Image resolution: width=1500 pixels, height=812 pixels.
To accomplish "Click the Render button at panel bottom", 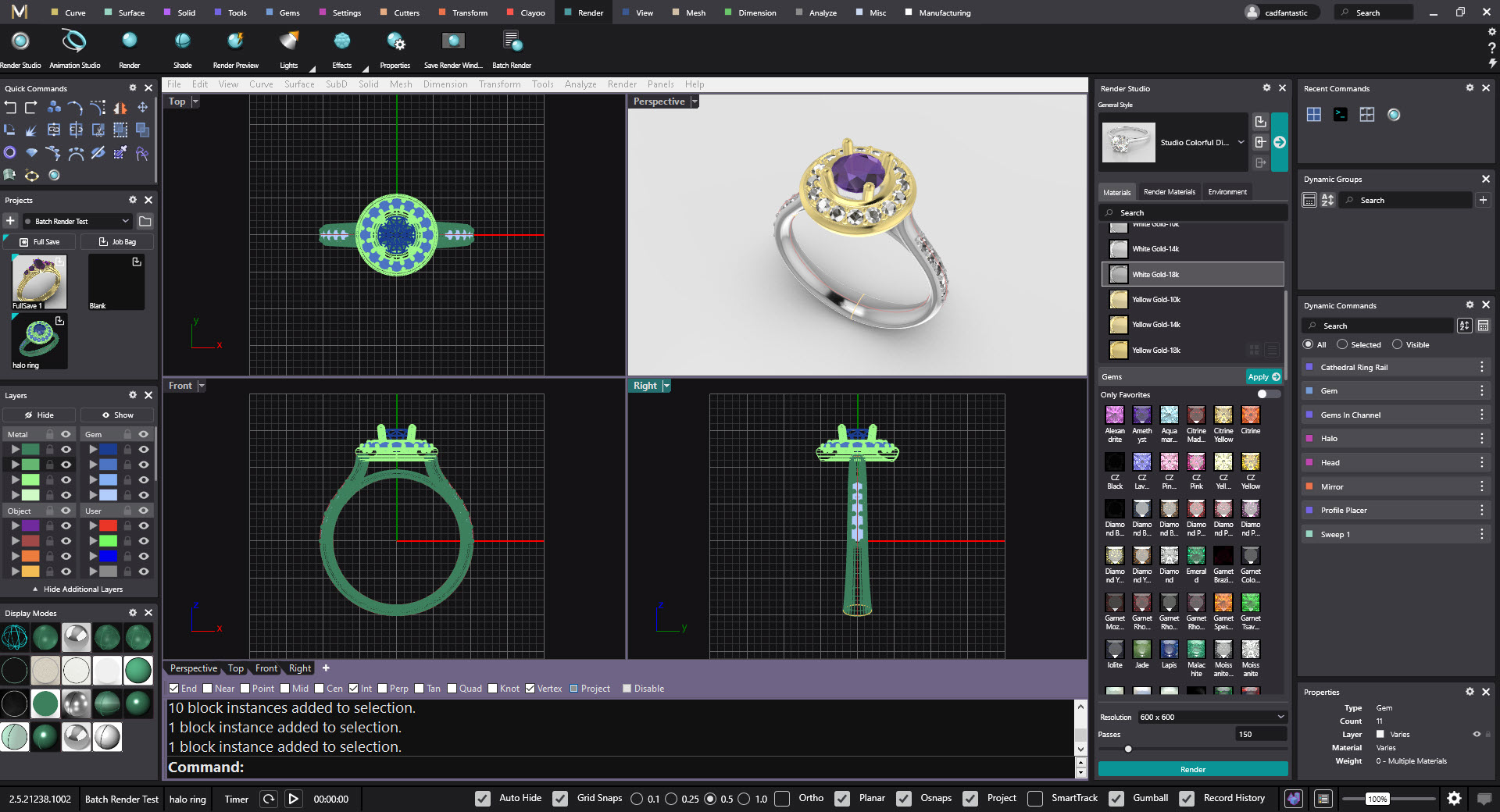I will (x=1192, y=769).
